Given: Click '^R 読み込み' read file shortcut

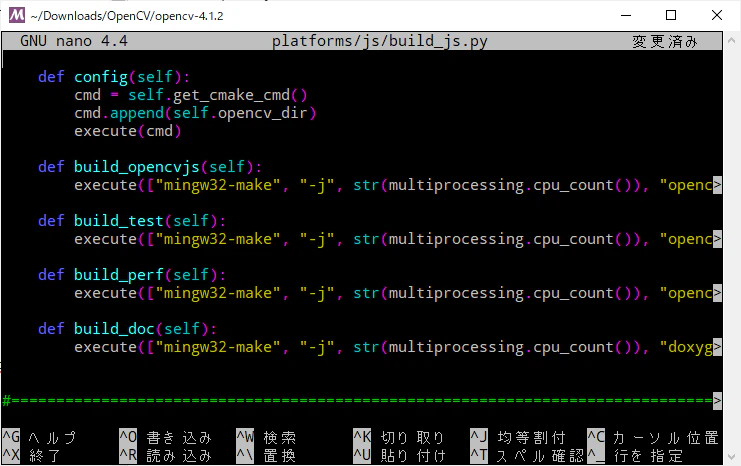Looking at the screenshot, I should point(165,456).
